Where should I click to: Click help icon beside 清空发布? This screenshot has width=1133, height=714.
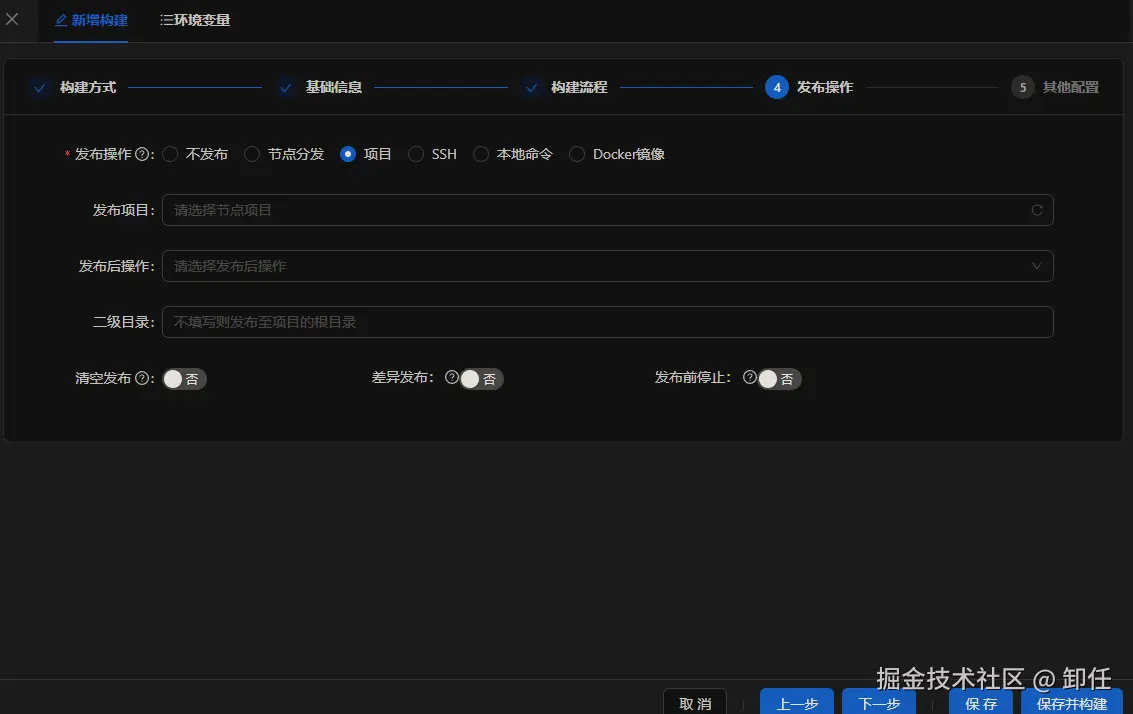[142, 378]
